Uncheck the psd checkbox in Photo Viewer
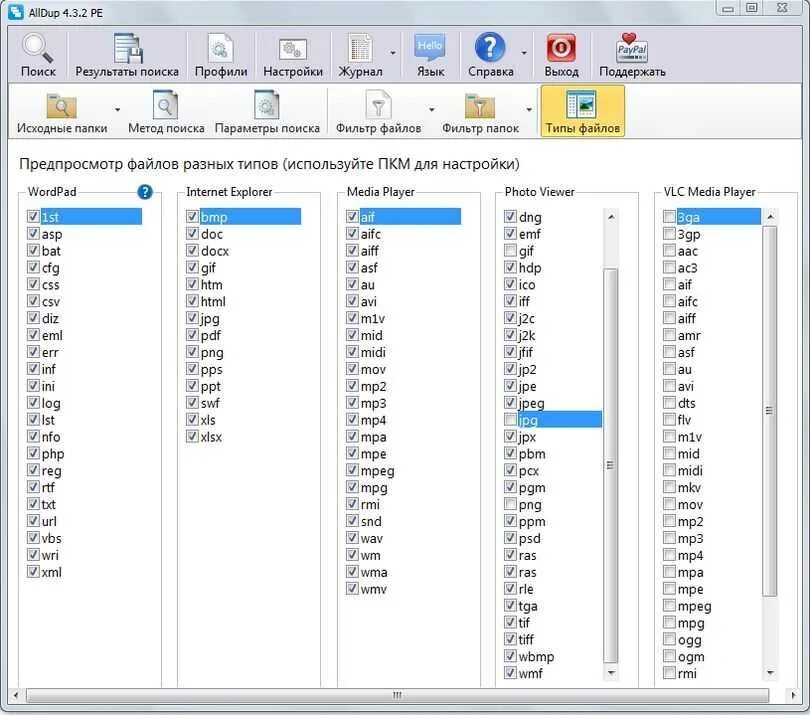Image resolution: width=810 pixels, height=715 pixels. coord(510,538)
